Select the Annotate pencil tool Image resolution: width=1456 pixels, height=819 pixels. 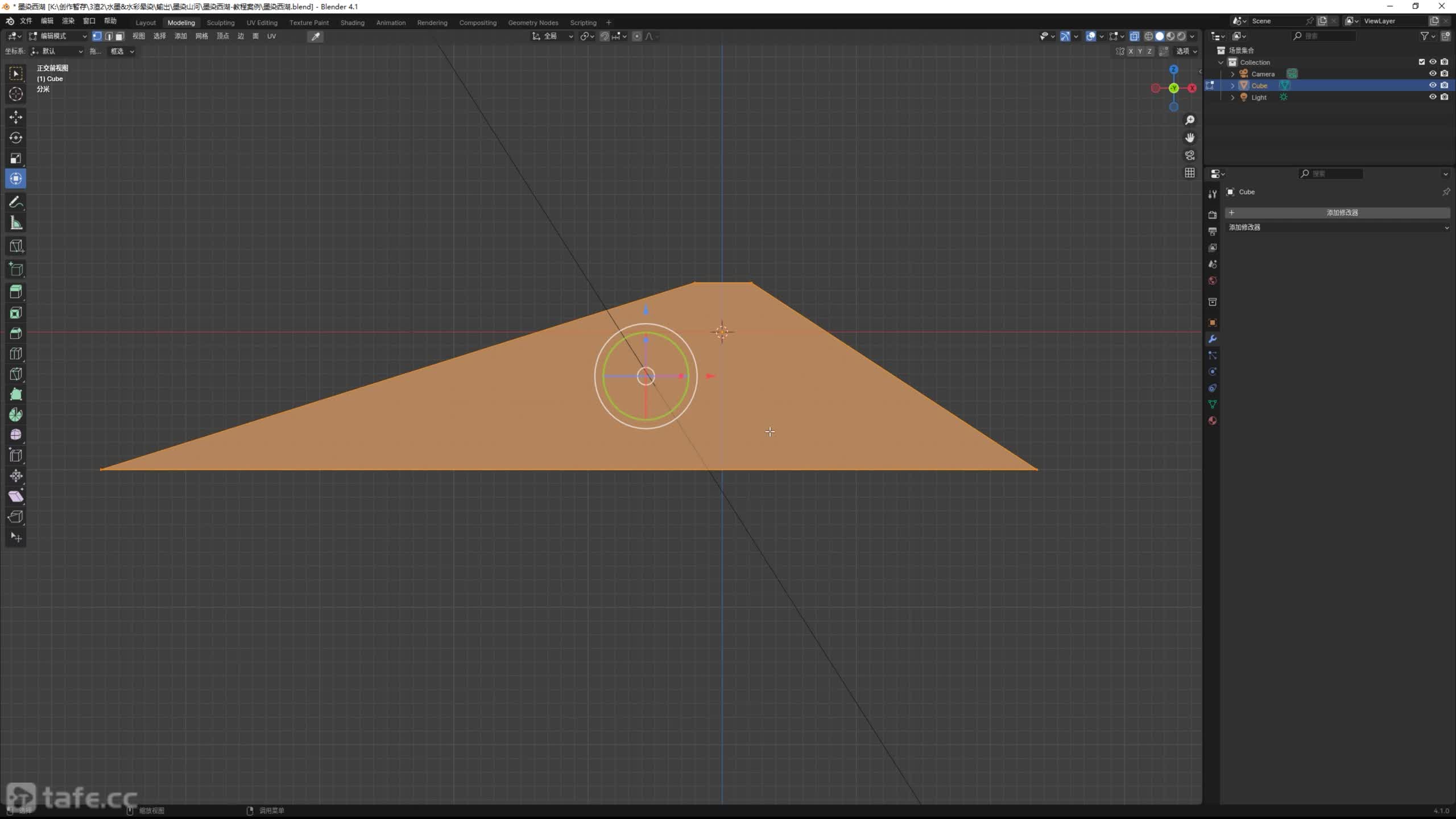coord(15,202)
